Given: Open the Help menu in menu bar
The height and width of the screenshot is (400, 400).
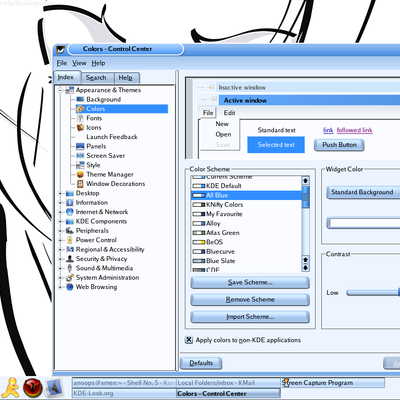Looking at the screenshot, I should point(98,63).
